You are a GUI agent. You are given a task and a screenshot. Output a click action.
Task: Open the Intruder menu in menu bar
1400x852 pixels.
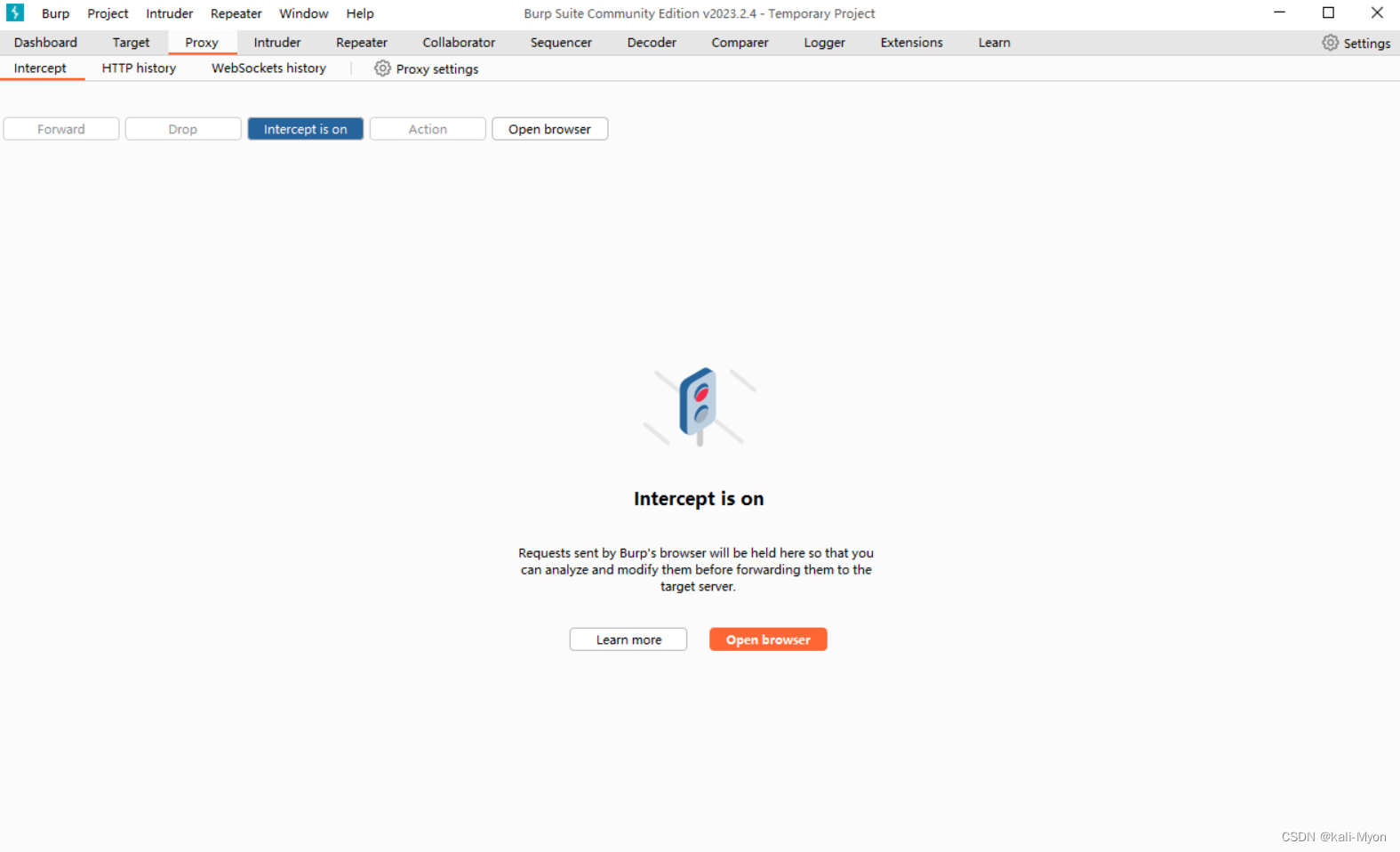tap(170, 13)
